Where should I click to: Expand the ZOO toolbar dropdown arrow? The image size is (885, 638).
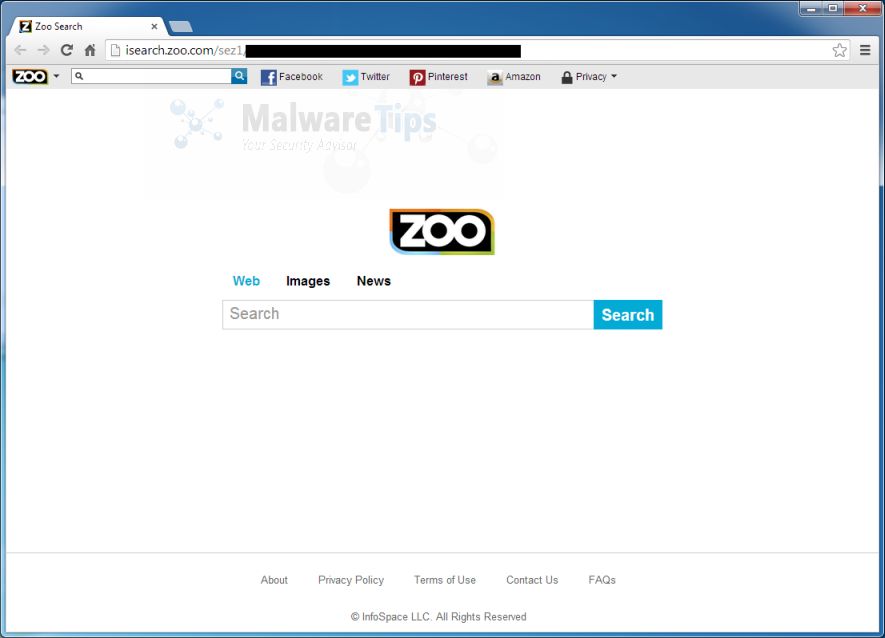tap(56, 76)
